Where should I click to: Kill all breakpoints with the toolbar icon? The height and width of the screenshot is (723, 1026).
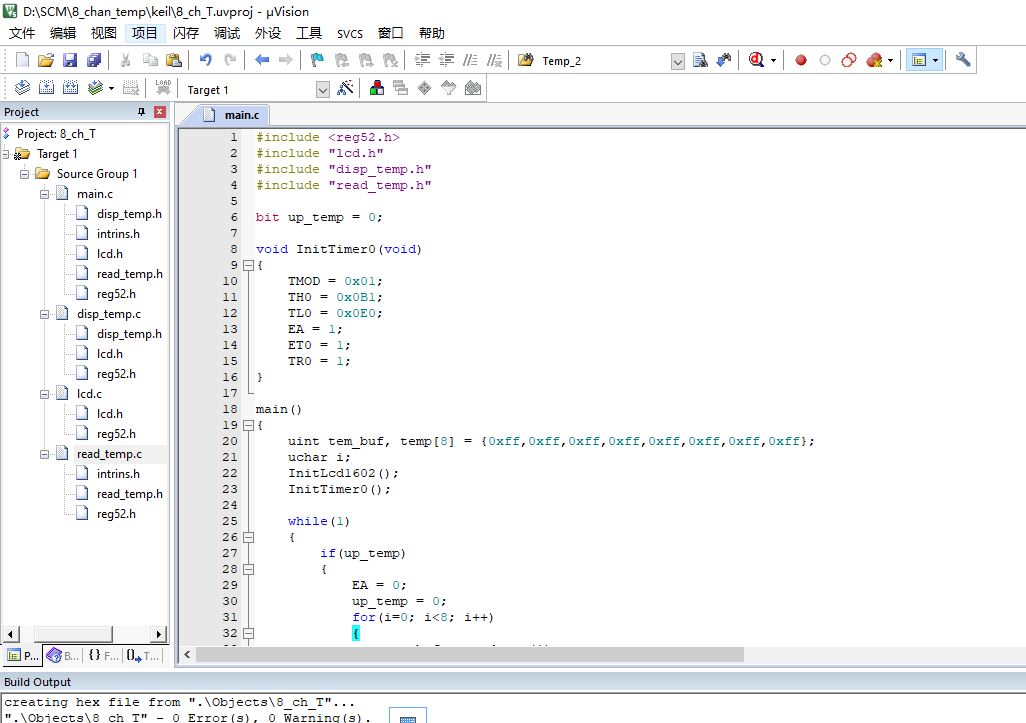point(874,60)
